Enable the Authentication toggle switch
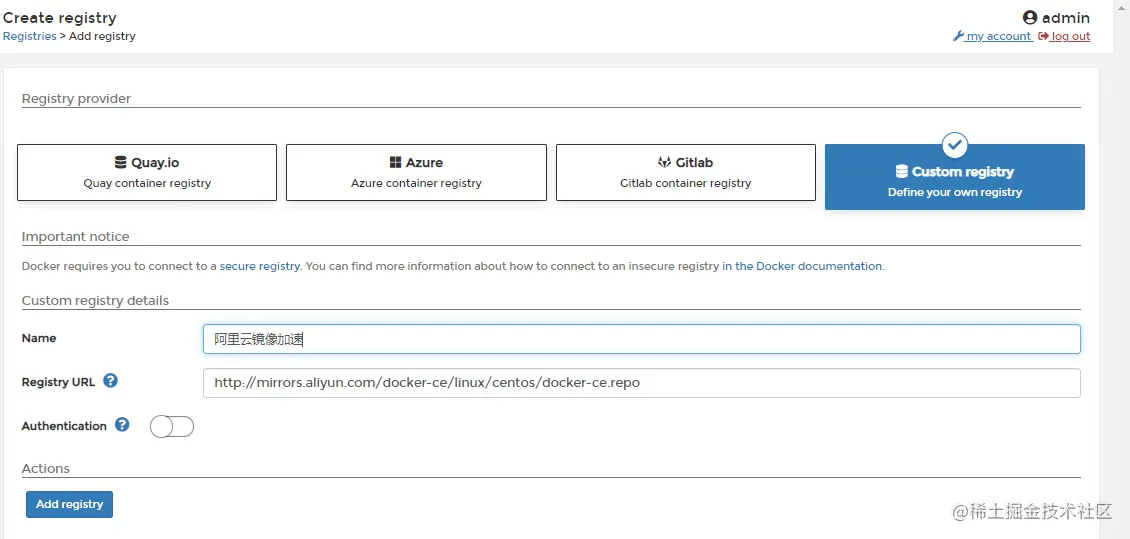 click(172, 427)
